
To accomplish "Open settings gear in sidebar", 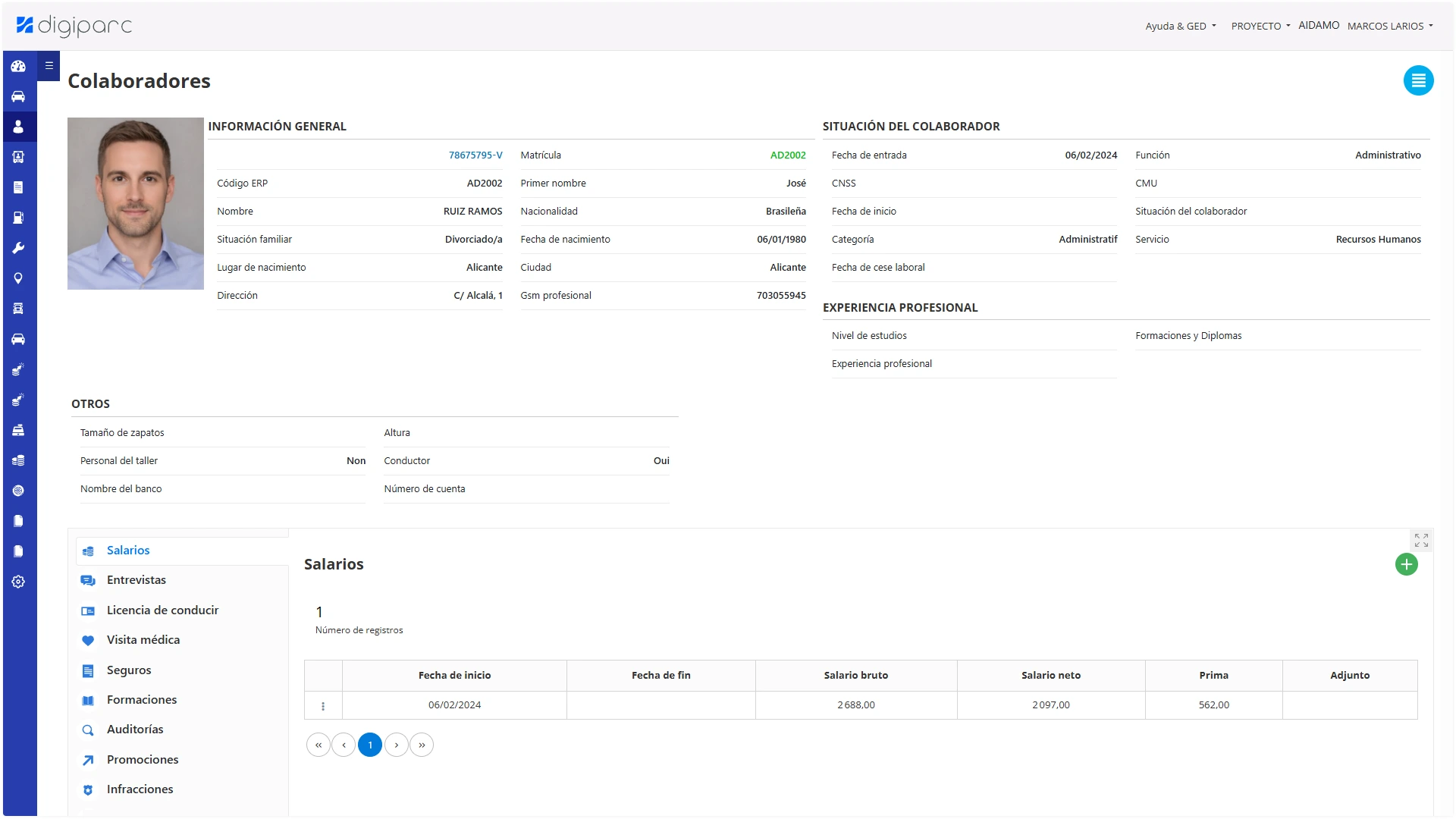I will point(18,582).
